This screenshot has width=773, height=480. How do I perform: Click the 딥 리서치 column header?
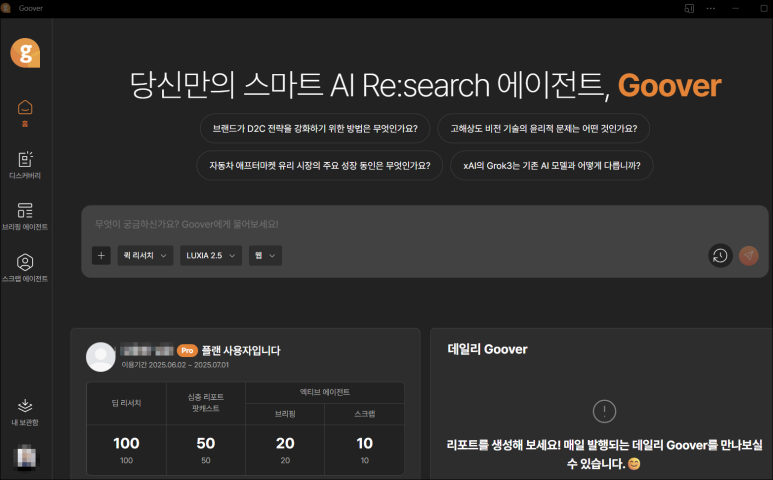coord(126,403)
